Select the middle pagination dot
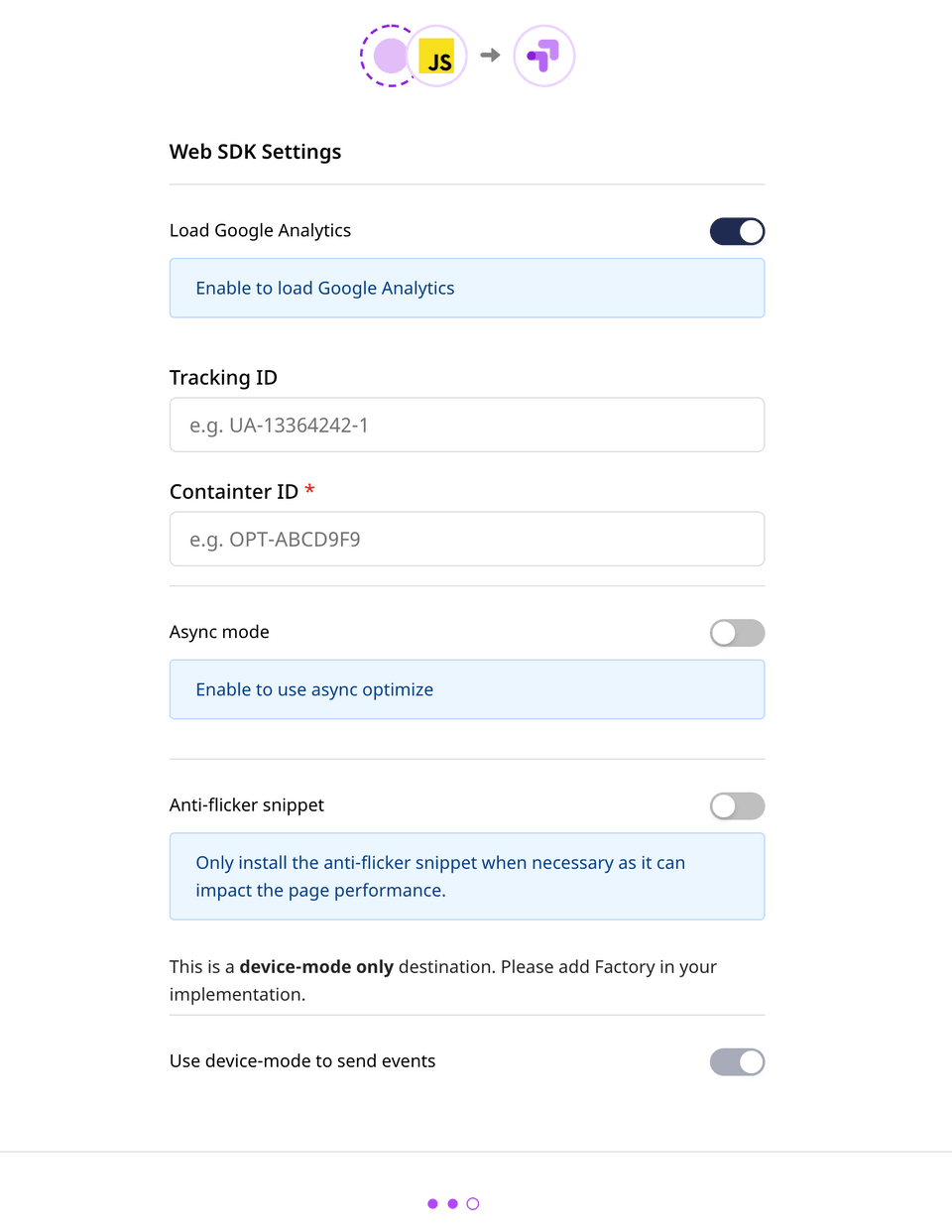Image resolution: width=952 pixels, height=1232 pixels. coord(452,1203)
